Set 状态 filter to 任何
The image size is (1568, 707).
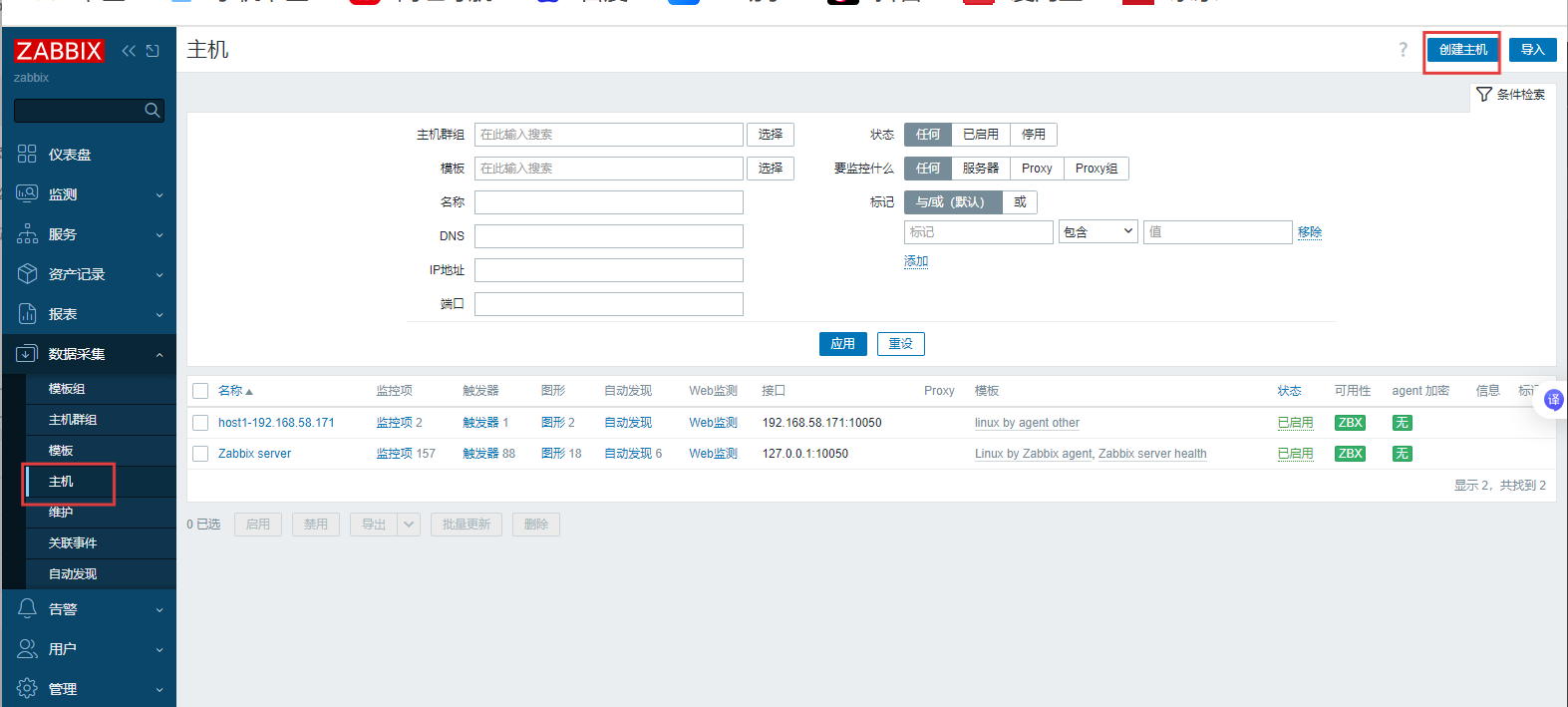click(928, 135)
